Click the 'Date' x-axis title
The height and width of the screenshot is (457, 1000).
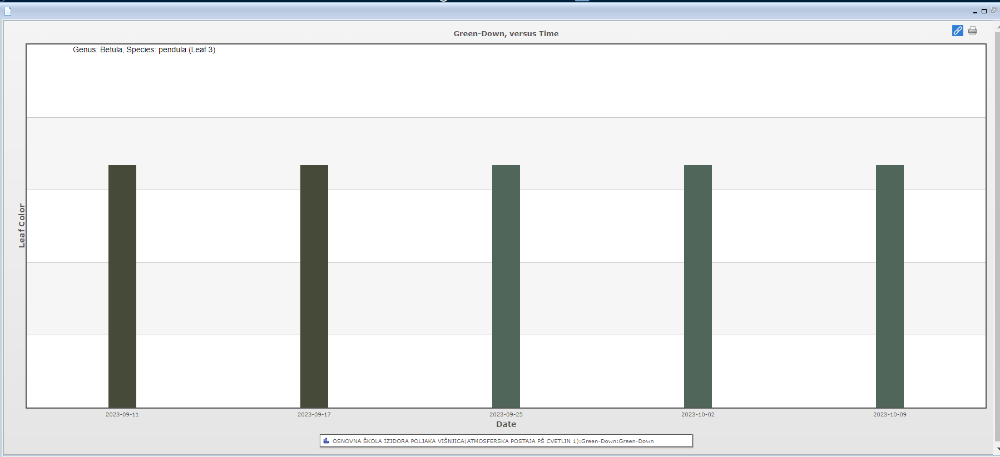[x=506, y=424]
